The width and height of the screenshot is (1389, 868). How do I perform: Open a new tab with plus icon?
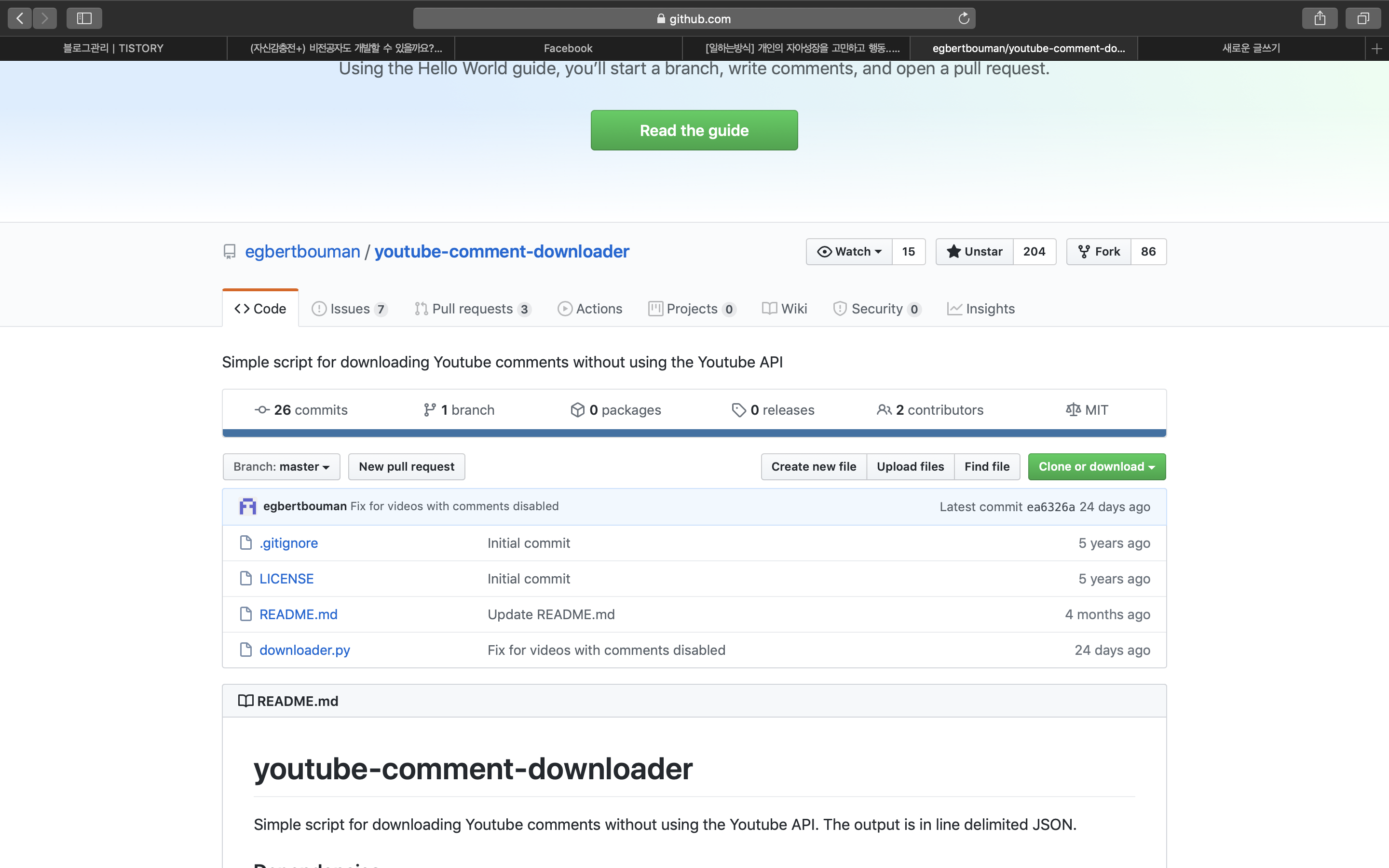click(1376, 49)
